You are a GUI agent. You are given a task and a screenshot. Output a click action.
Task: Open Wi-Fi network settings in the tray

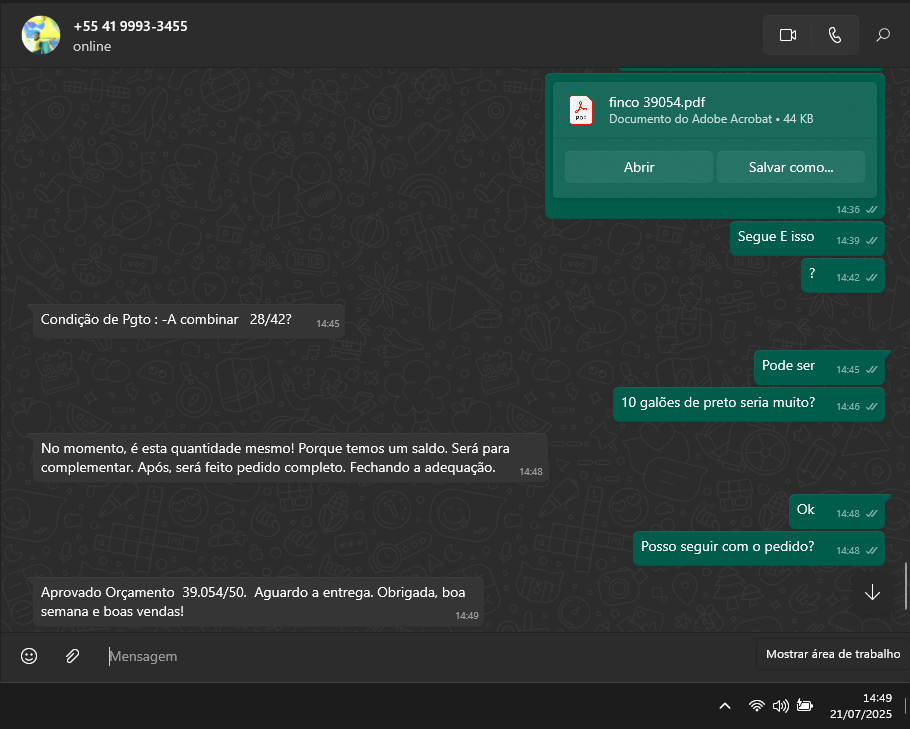click(757, 706)
